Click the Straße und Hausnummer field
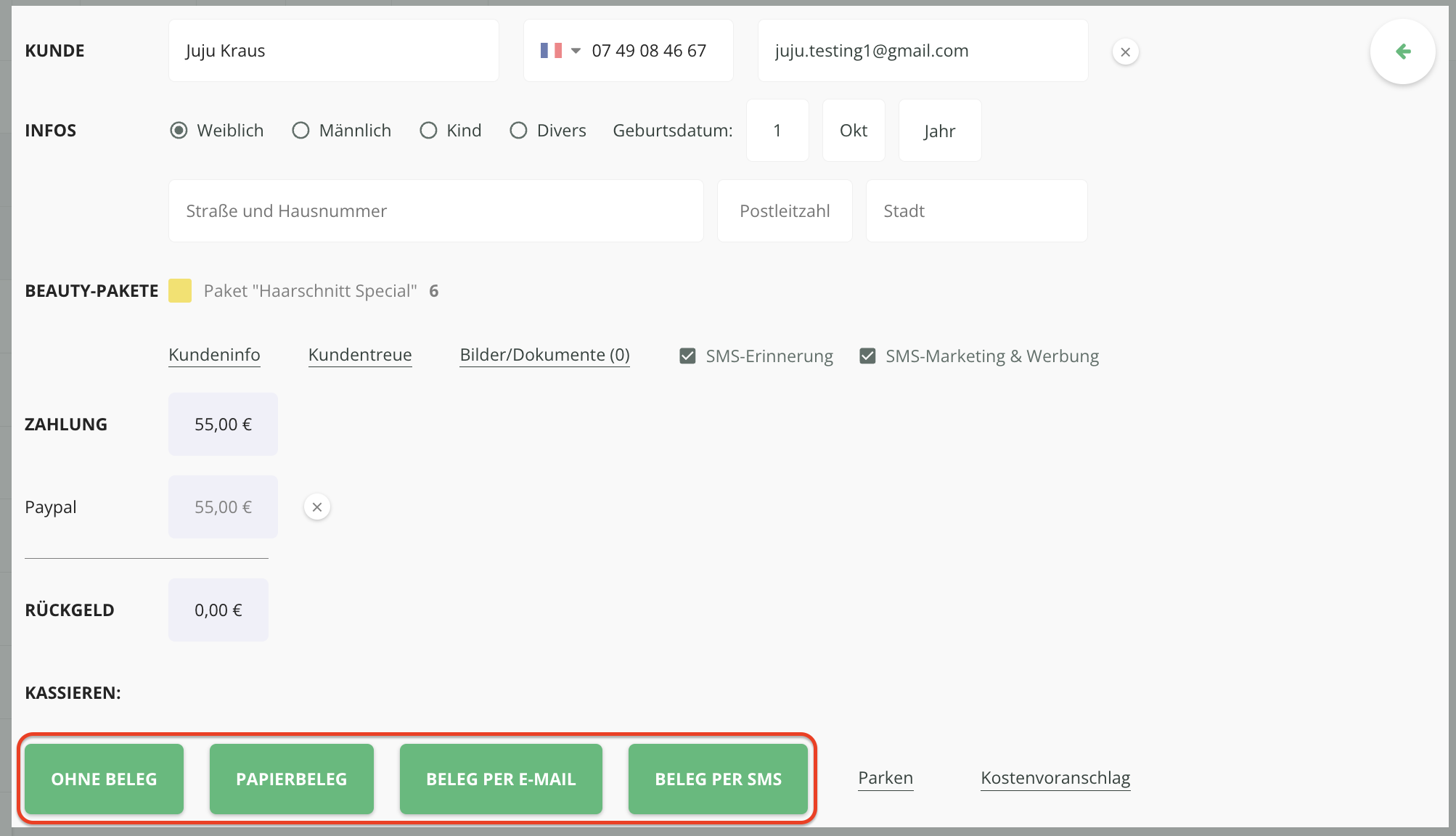Image resolution: width=1456 pixels, height=836 pixels. (435, 211)
